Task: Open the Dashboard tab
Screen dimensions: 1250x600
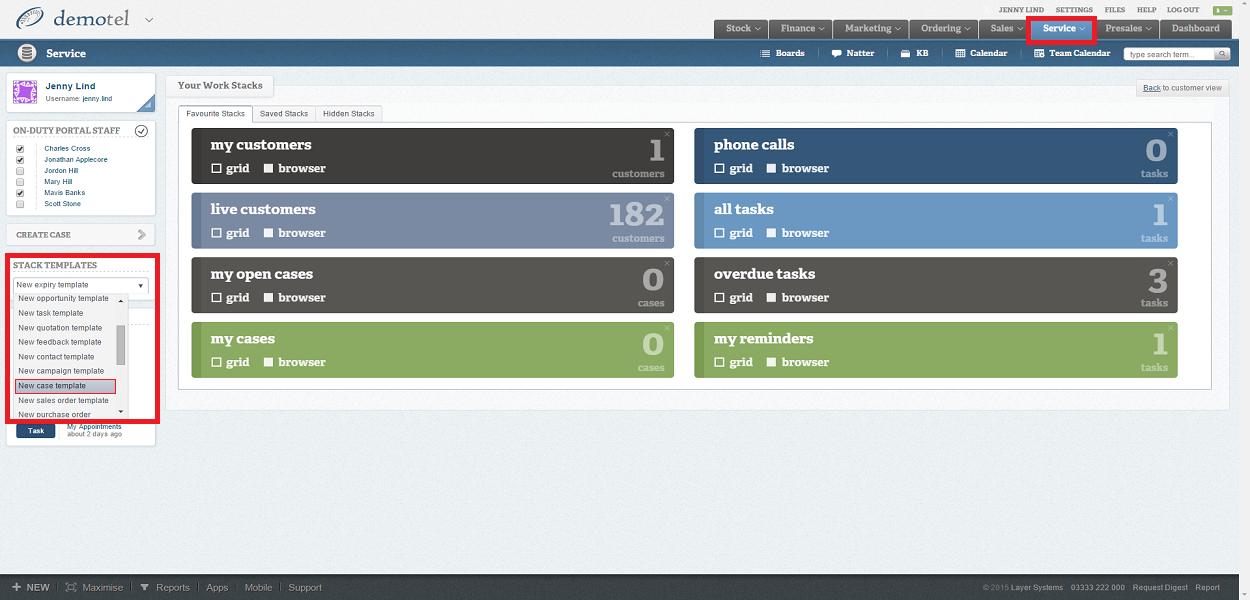Action: [1196, 28]
